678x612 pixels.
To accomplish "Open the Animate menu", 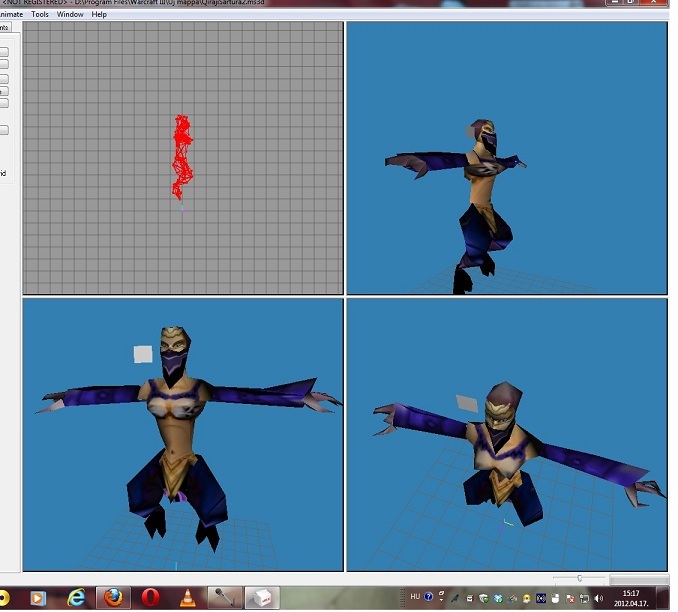I will 11,14.
